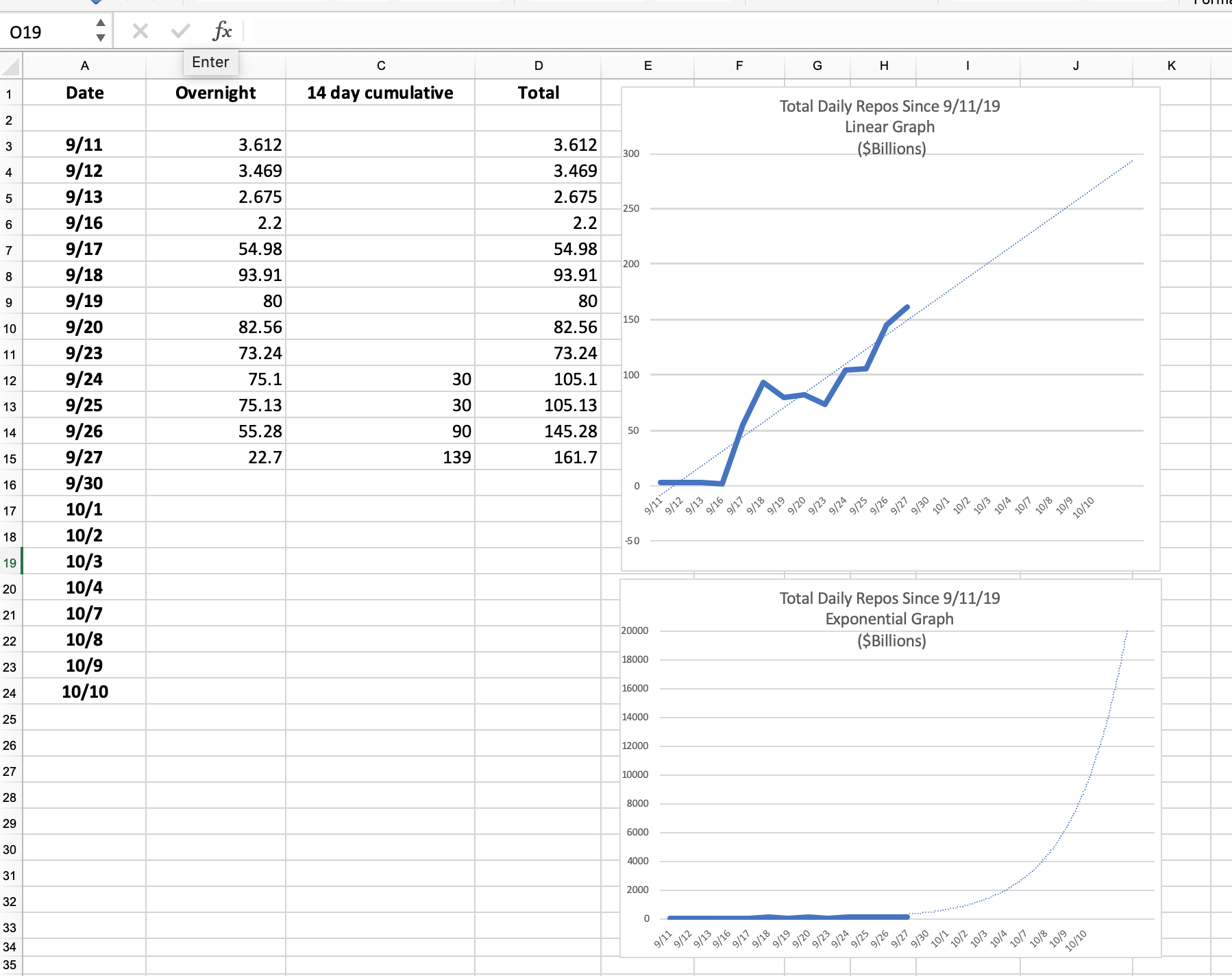Viewport: 1232px width, 976px height.
Task: Open the fx Insert Function button
Action: pyautogui.click(x=222, y=32)
